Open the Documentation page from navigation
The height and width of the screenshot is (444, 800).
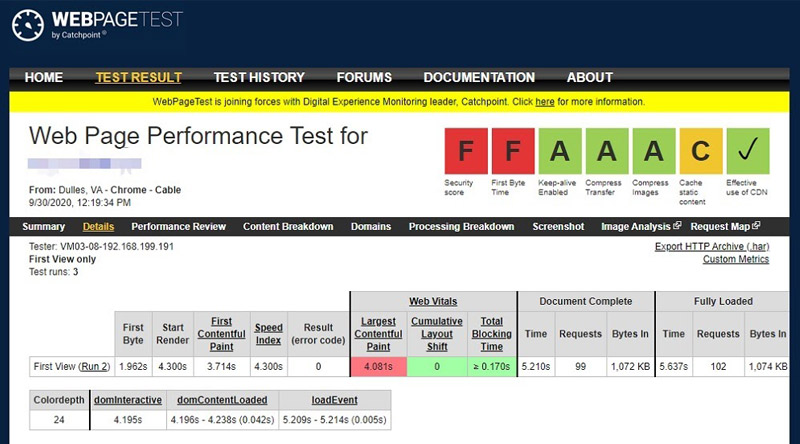479,78
